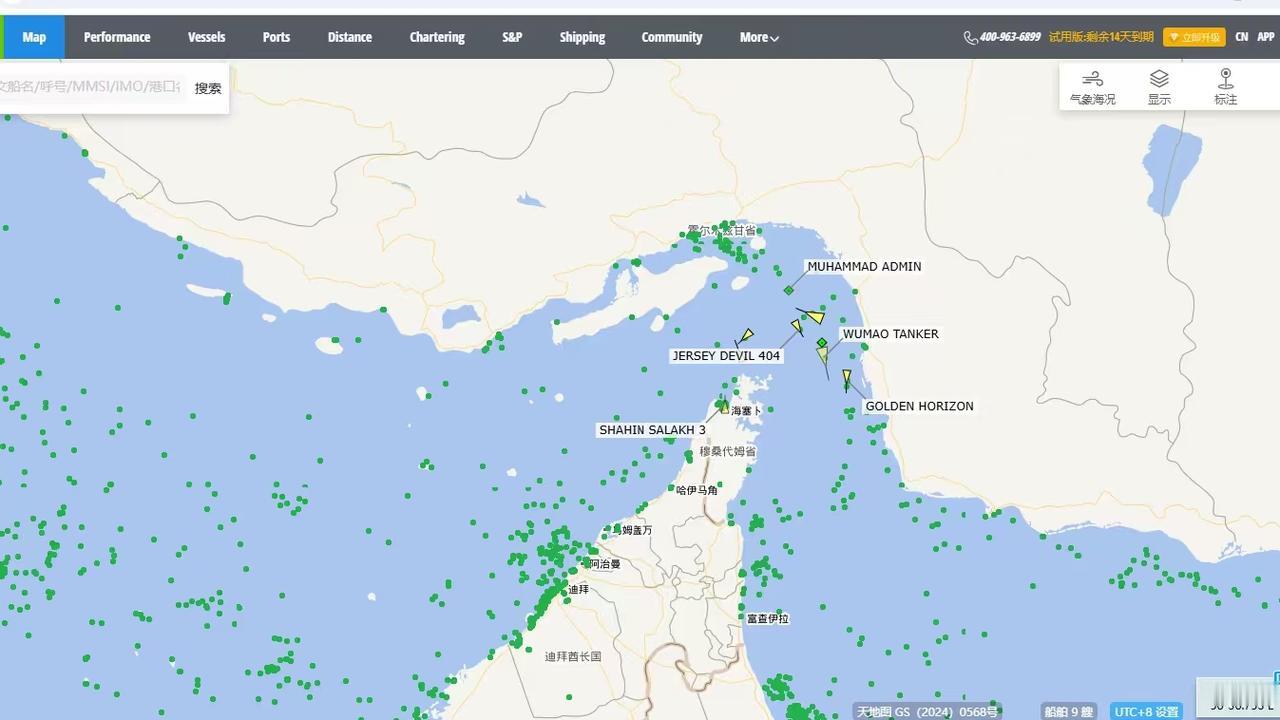1280x720 pixels.
Task: Select the GOLDEN HORIZON yellow ship marker
Action: tap(846, 378)
